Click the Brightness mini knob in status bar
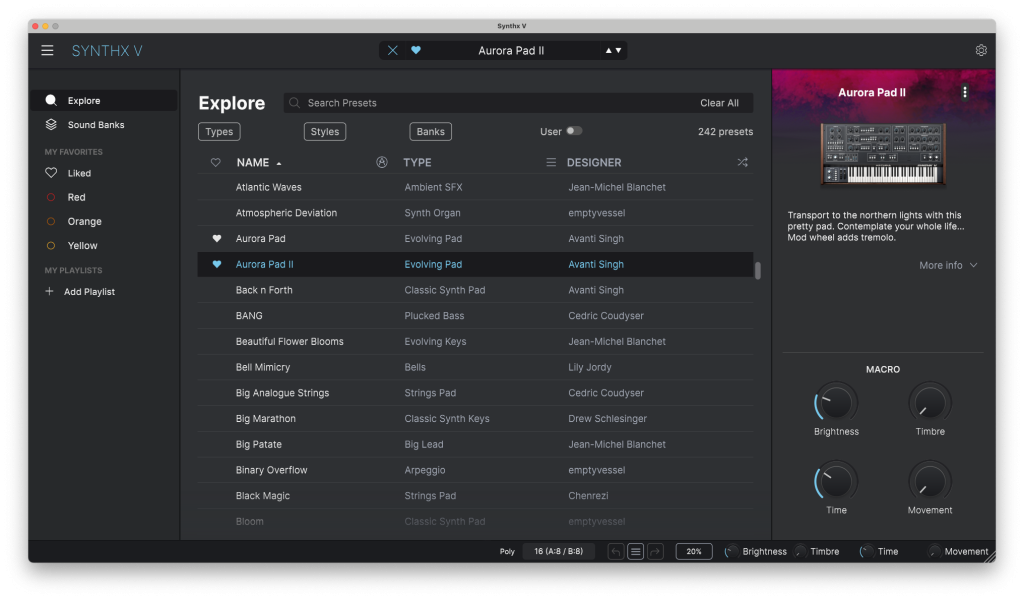 tap(731, 552)
